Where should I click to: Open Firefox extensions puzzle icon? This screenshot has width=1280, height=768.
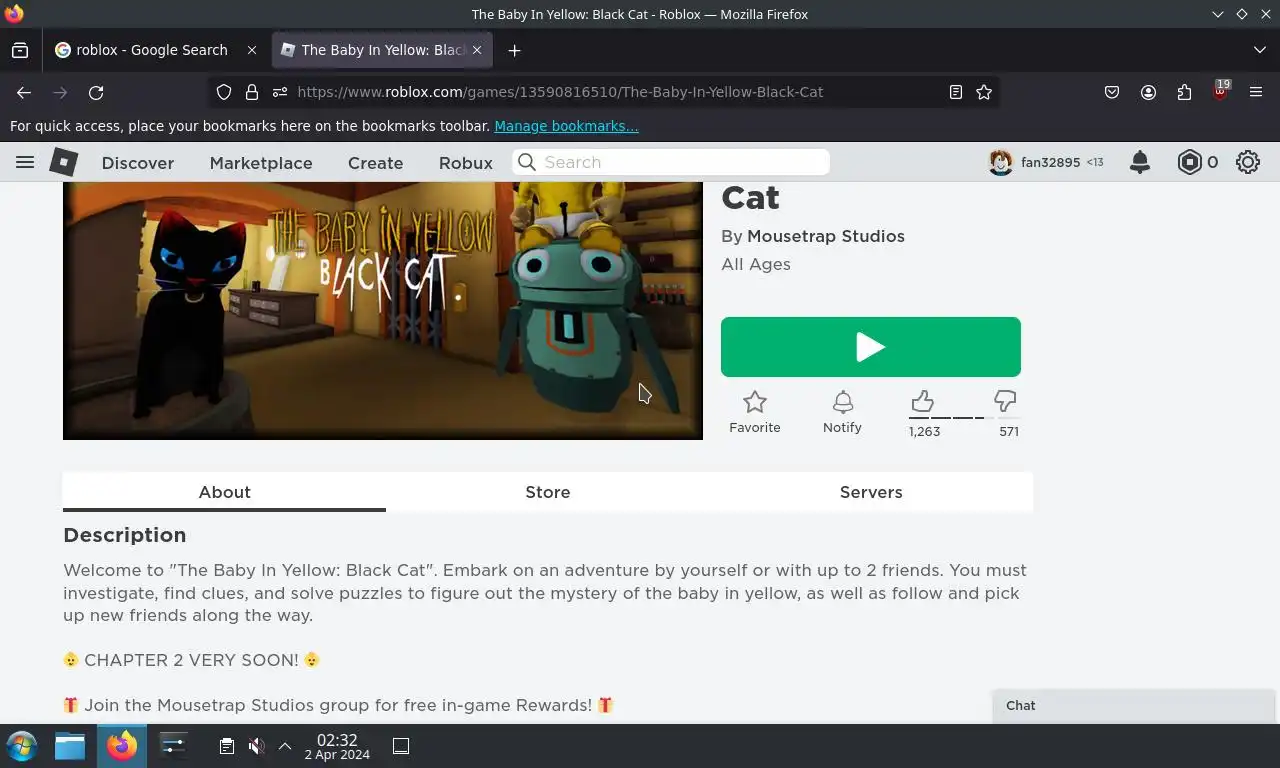pyautogui.click(x=1184, y=92)
